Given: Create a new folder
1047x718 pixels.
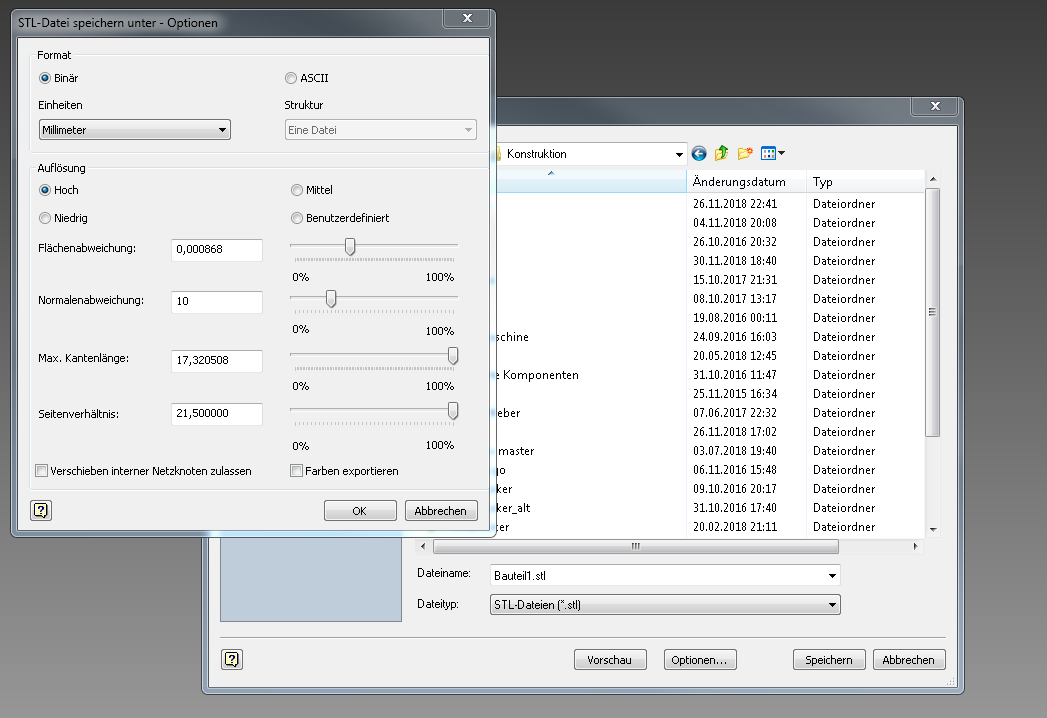Looking at the screenshot, I should (x=745, y=154).
